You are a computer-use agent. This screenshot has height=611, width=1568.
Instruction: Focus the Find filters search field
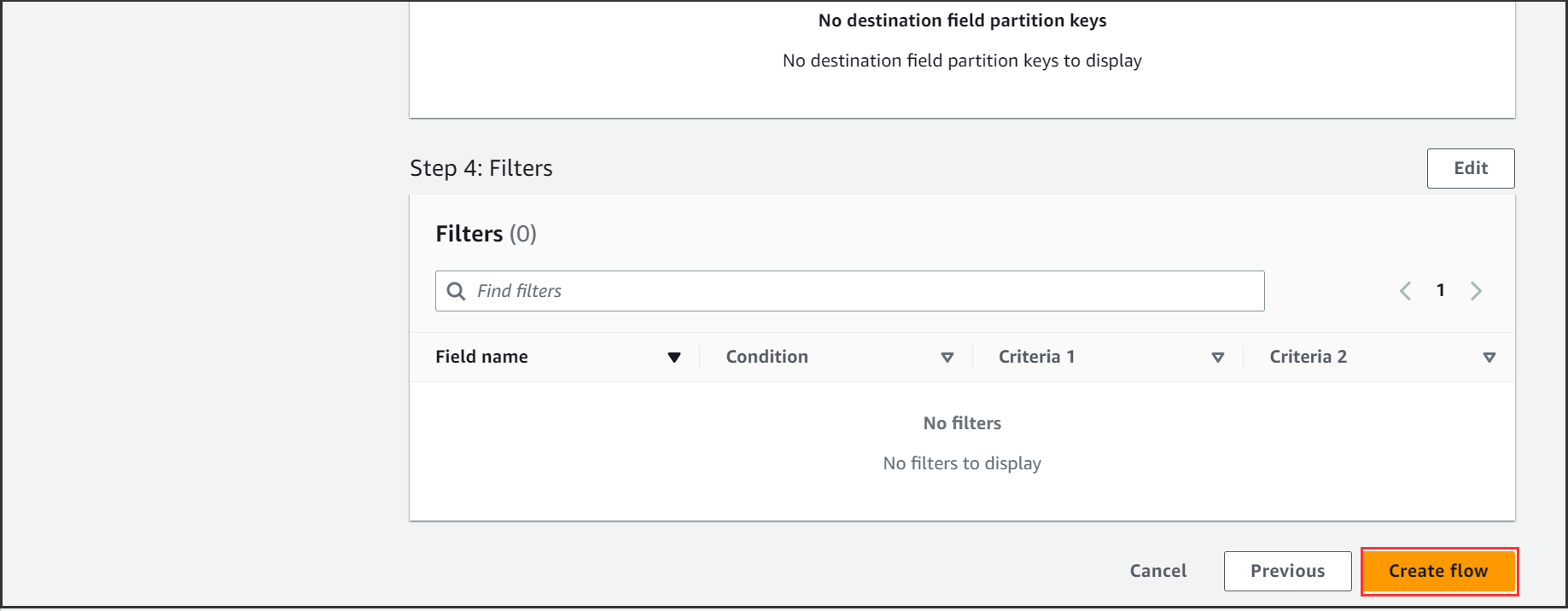click(862, 291)
